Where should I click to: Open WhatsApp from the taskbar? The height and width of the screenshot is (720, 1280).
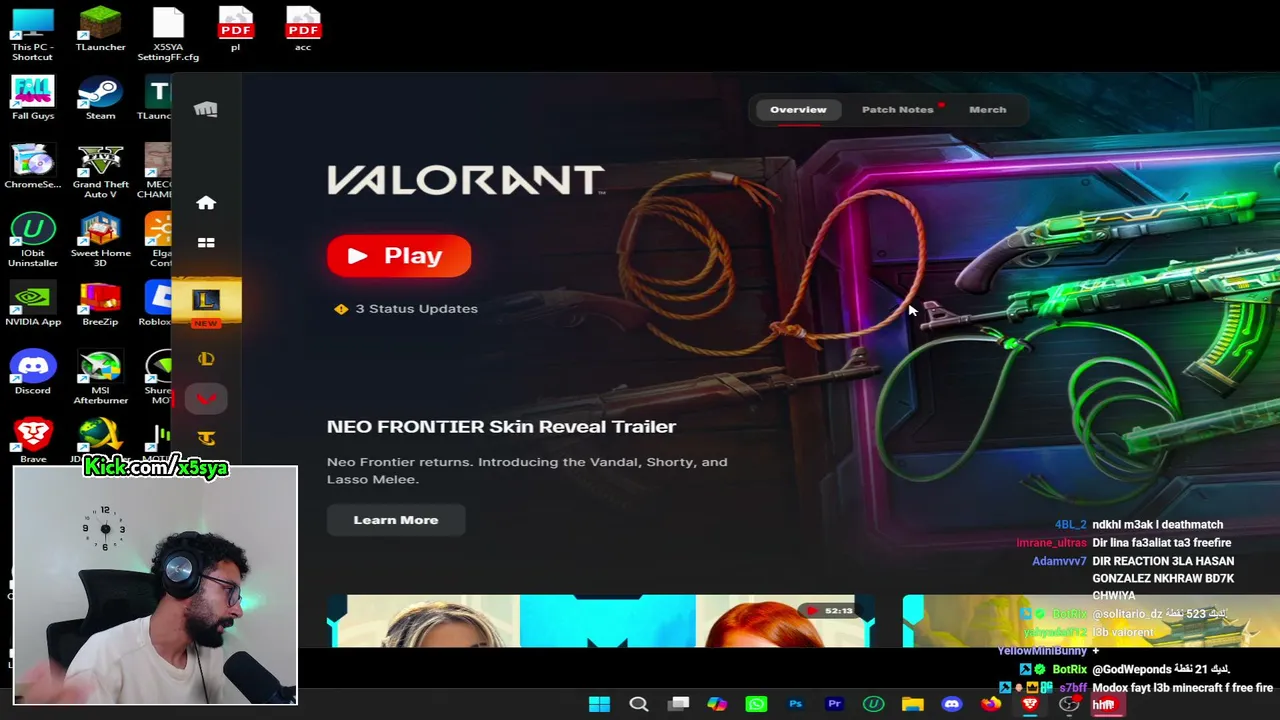coord(756,704)
